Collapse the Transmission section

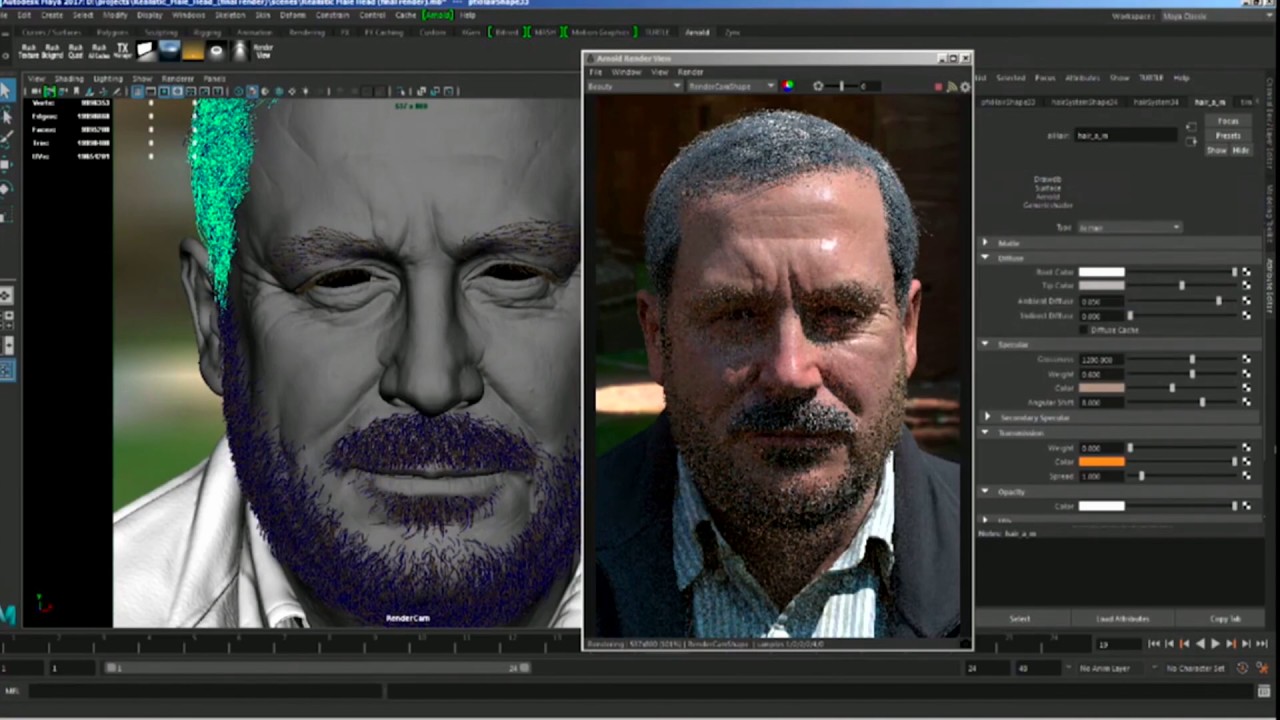click(986, 433)
